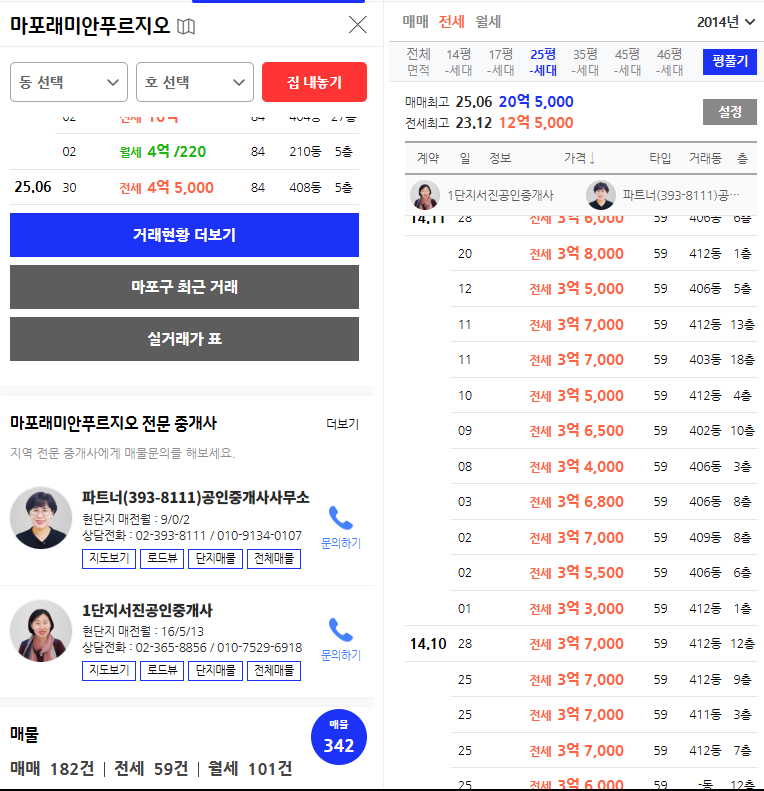This screenshot has height=791, width=764.
Task: Open the 동 선택 dropdown
Action: pos(69,82)
